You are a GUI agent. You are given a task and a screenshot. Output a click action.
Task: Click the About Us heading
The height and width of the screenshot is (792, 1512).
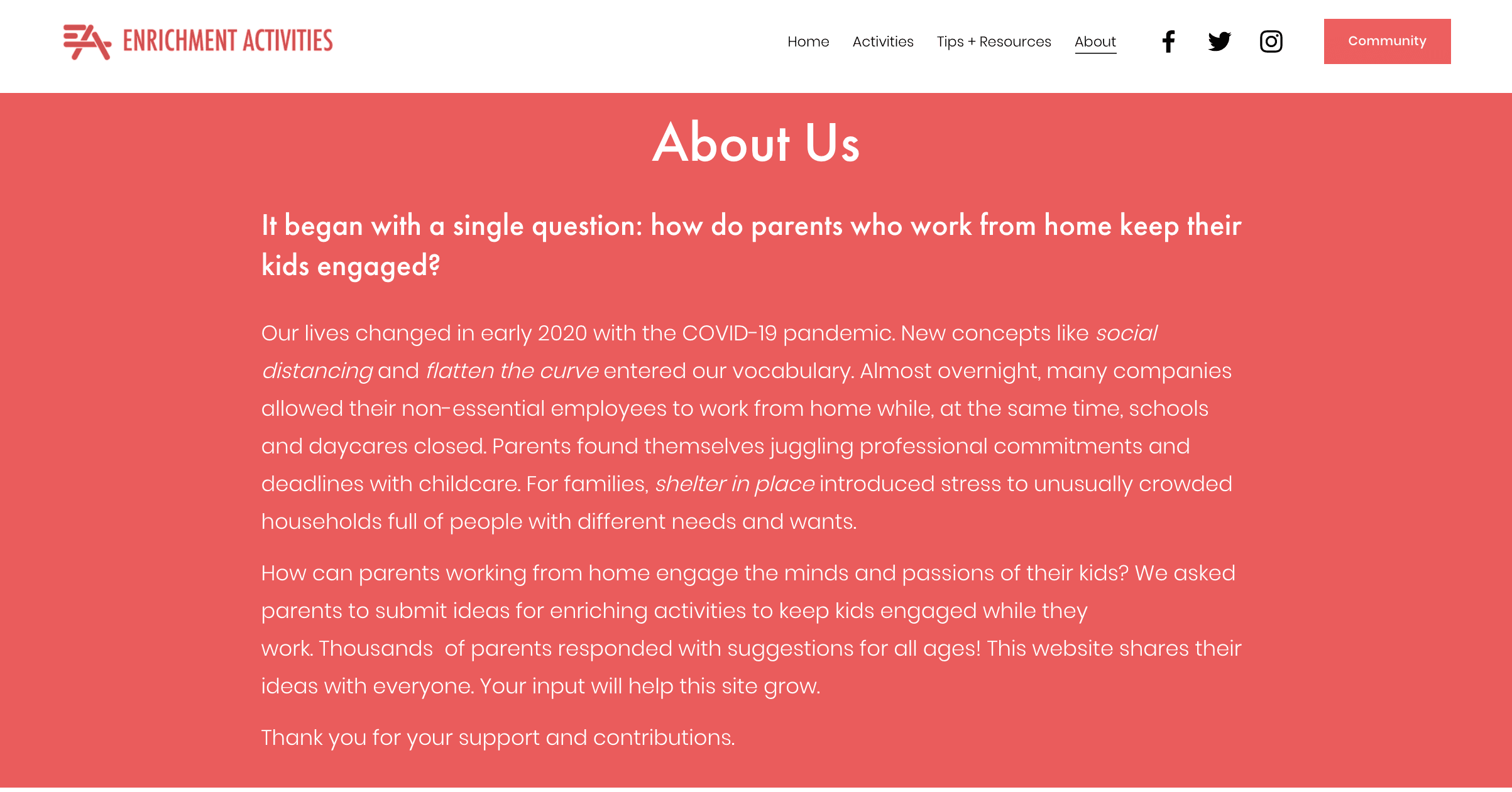755,143
